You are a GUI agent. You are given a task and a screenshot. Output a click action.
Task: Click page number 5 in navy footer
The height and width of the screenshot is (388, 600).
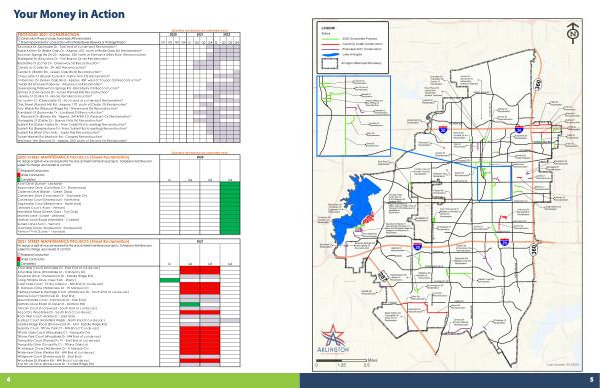click(x=592, y=380)
